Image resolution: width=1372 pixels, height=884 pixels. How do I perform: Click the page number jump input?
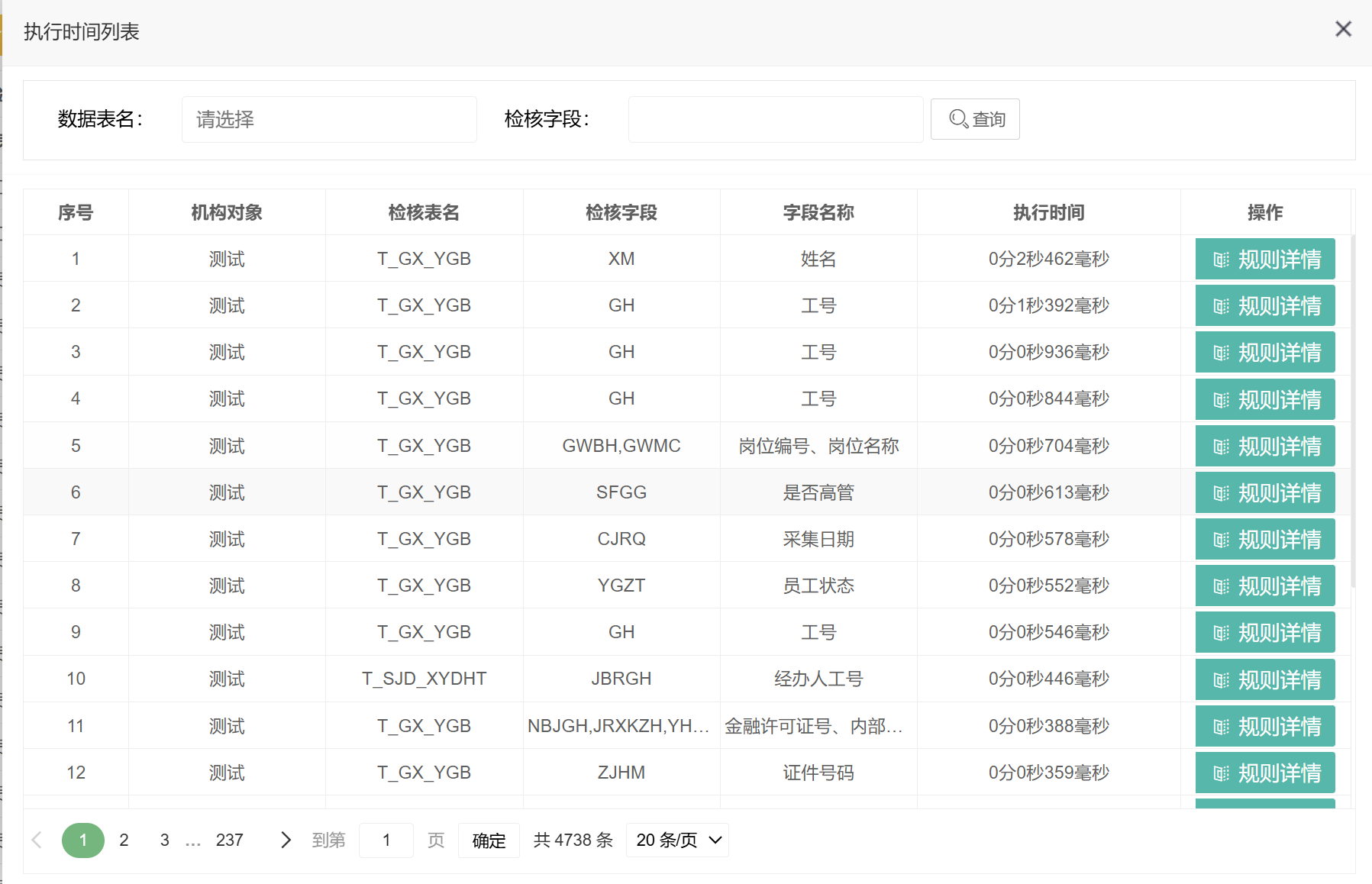click(386, 840)
